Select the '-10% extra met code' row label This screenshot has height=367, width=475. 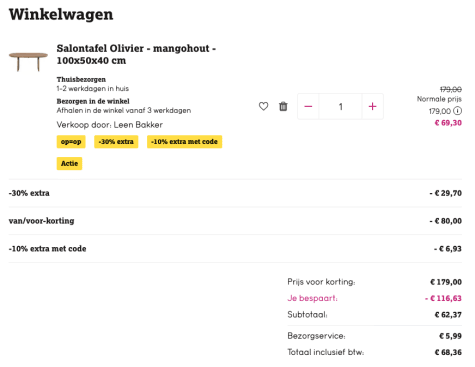[47, 249]
